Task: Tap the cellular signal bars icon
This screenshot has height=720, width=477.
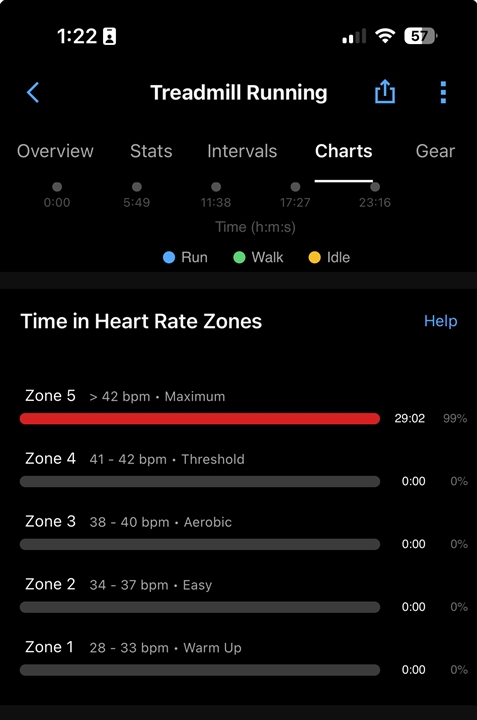Action: click(x=354, y=36)
